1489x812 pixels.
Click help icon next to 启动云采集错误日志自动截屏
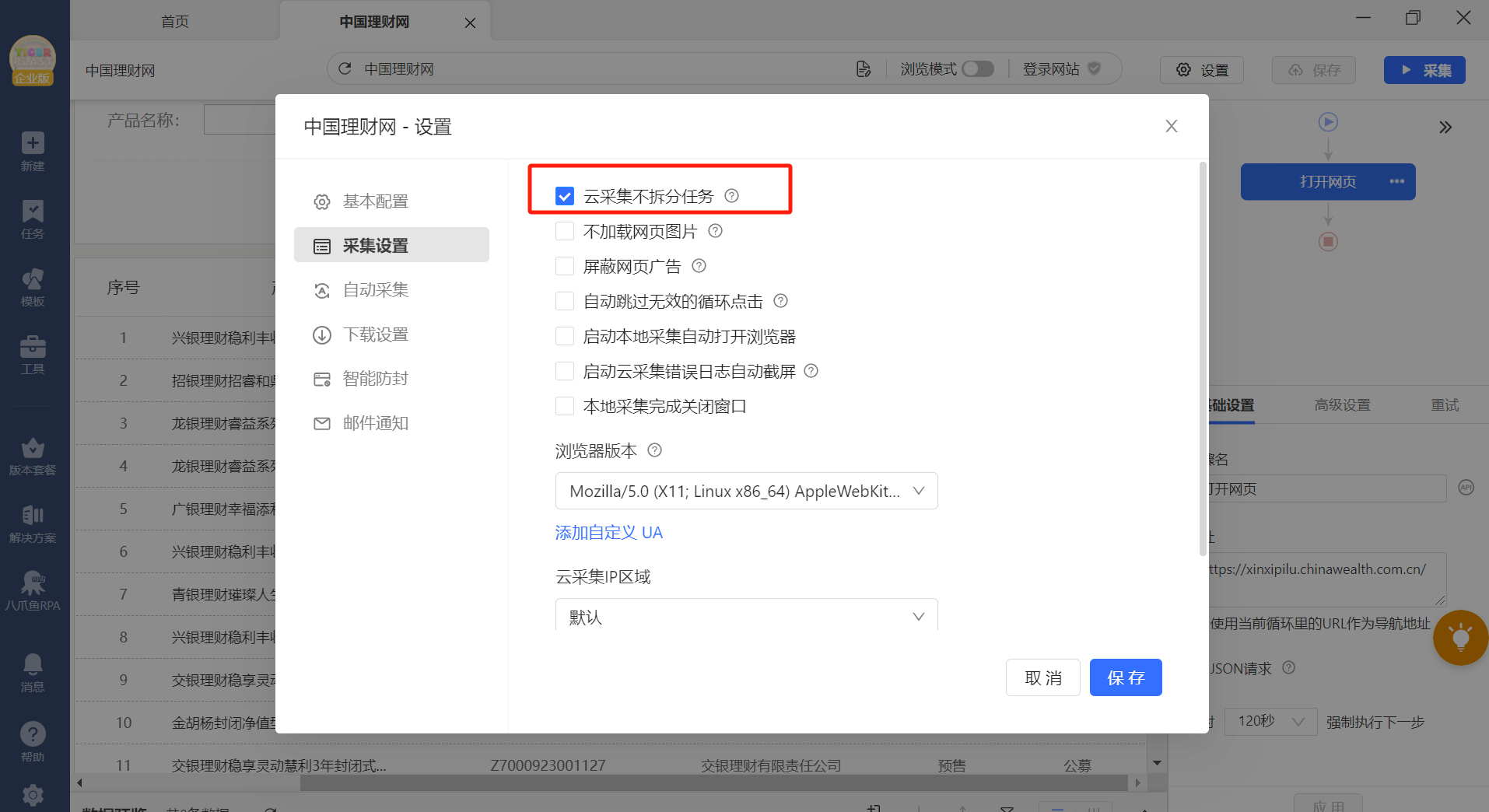click(811, 371)
